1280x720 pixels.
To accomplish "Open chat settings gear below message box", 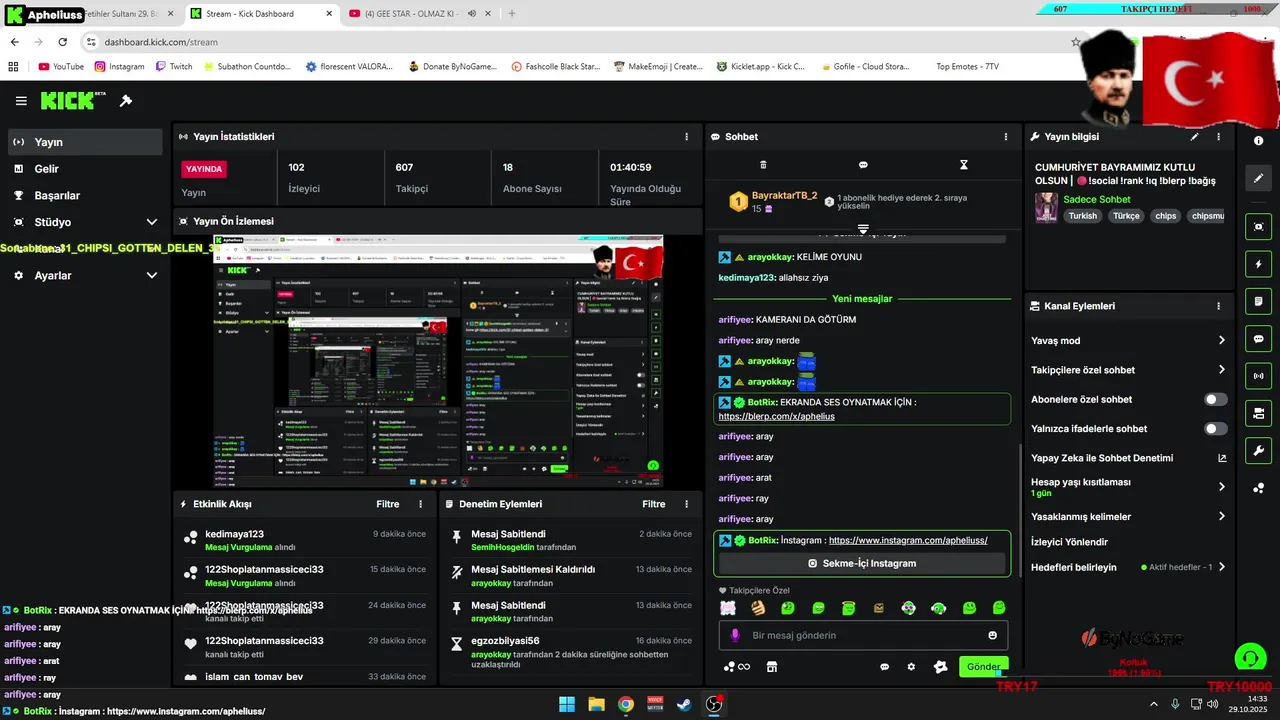I will point(911,667).
